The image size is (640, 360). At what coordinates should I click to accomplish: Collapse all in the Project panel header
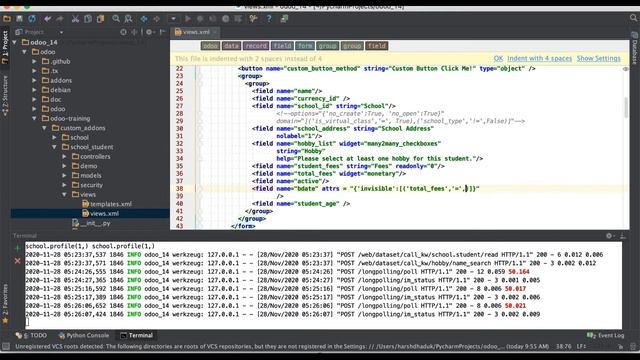pos(134,32)
